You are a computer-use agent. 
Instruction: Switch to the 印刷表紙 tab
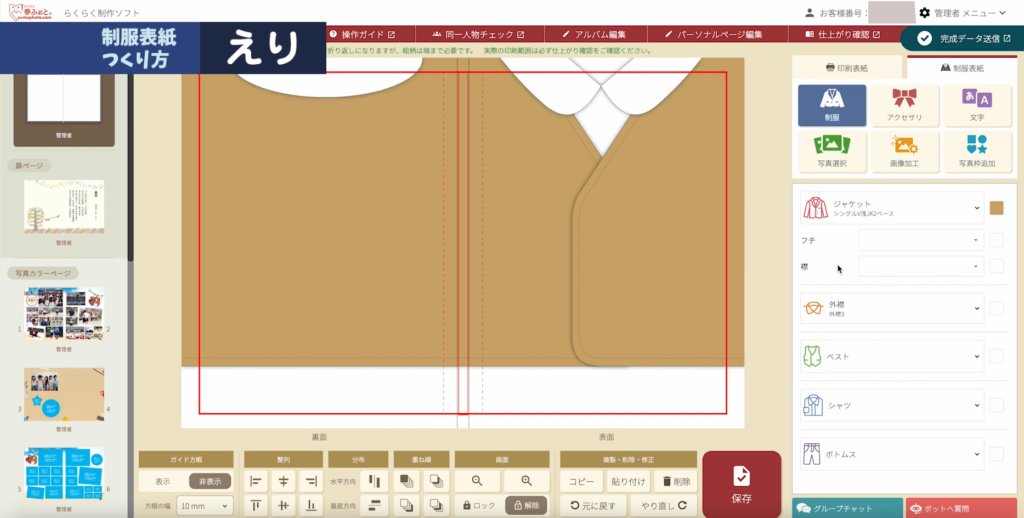coord(849,68)
